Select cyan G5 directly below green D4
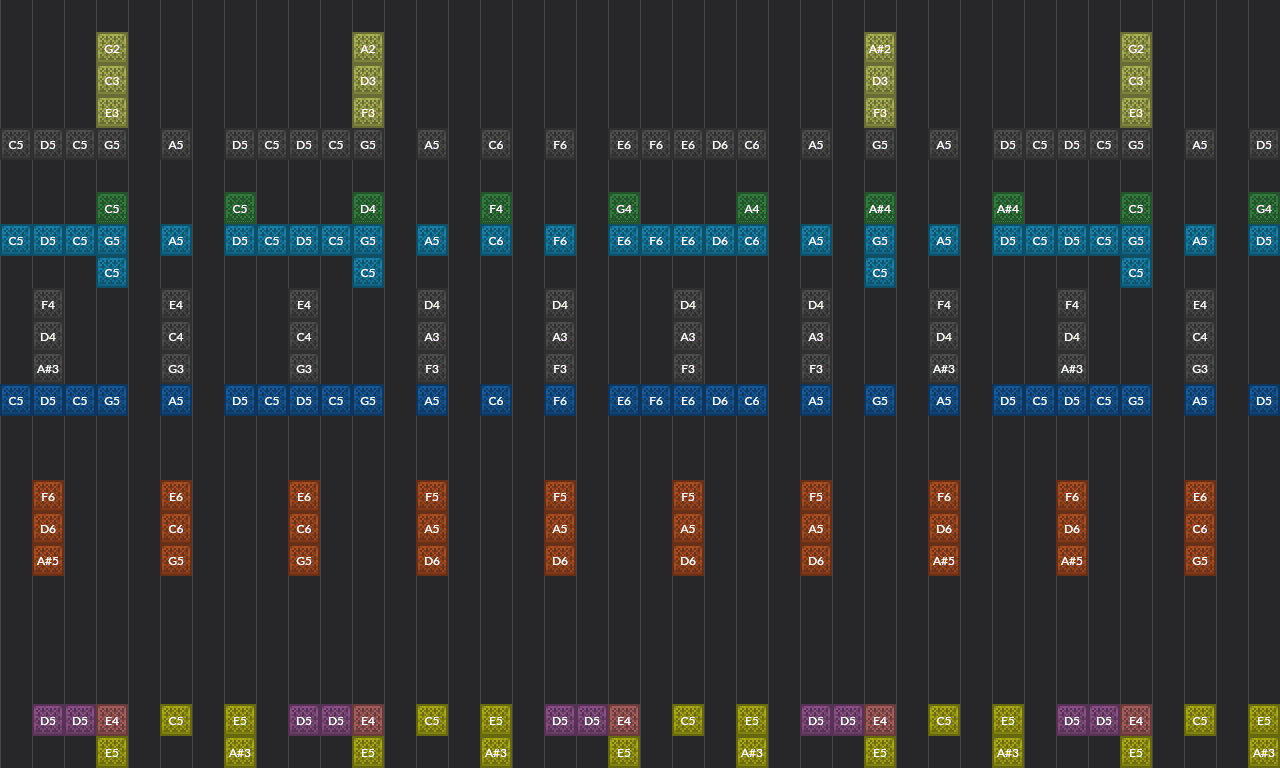 pyautogui.click(x=368, y=241)
